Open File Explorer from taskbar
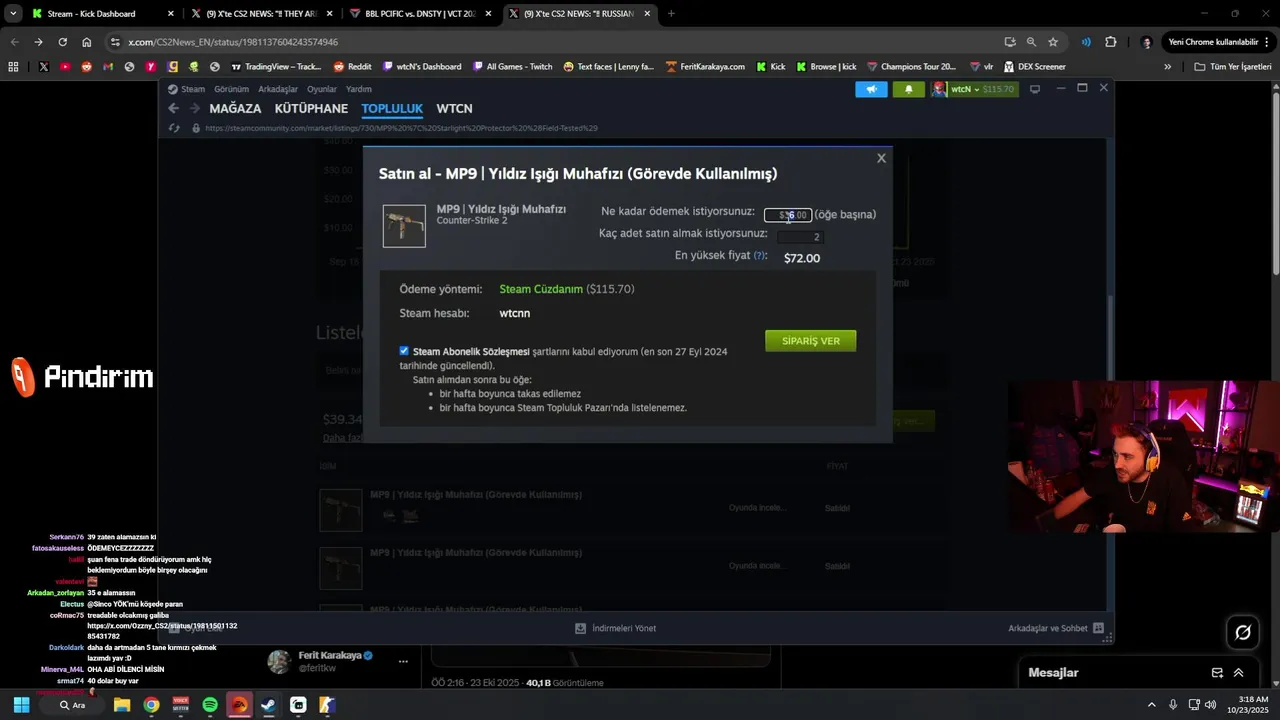 coord(122,705)
